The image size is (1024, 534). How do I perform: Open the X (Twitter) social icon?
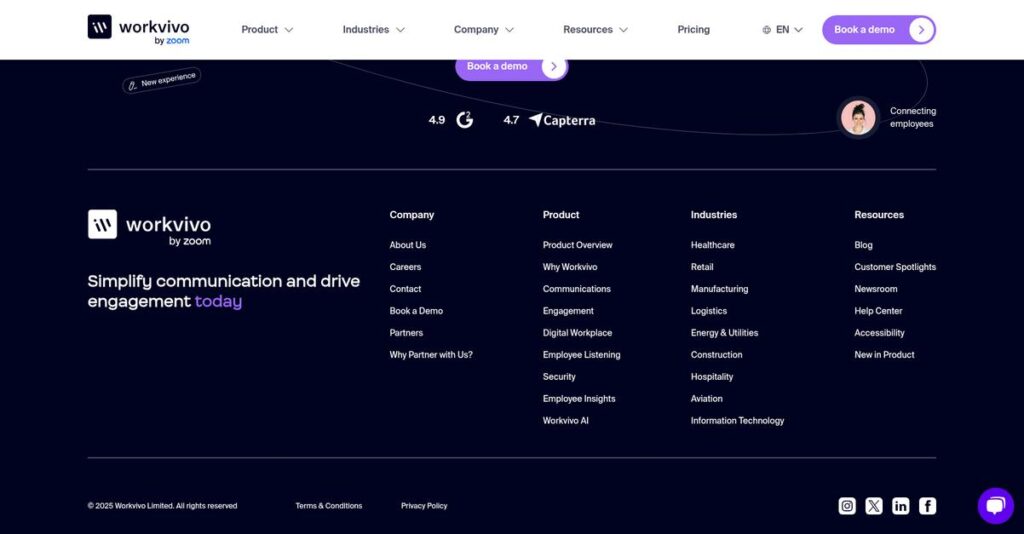tap(874, 506)
